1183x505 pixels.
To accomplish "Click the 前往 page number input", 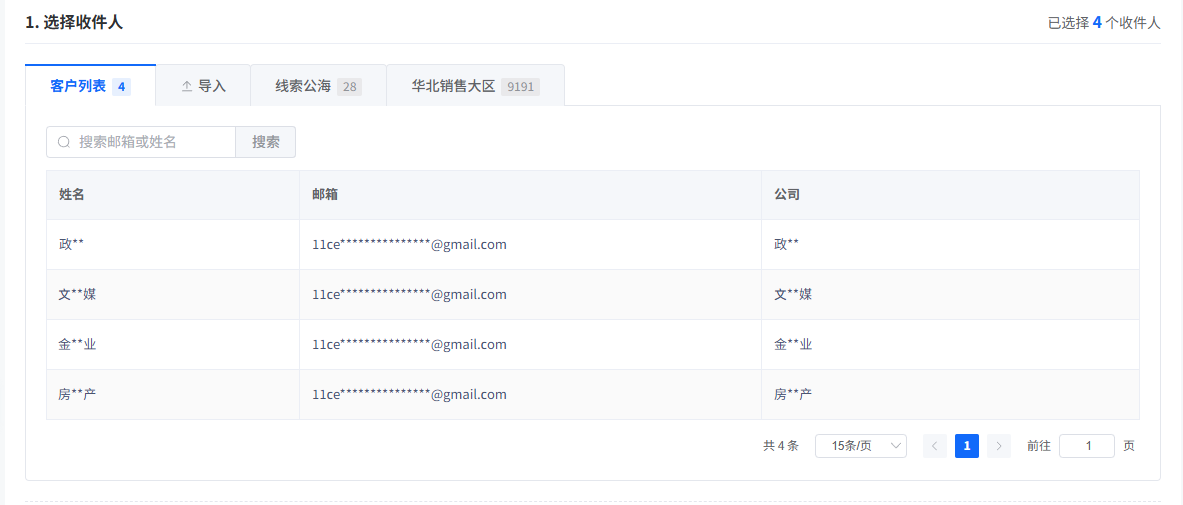I will point(1086,446).
